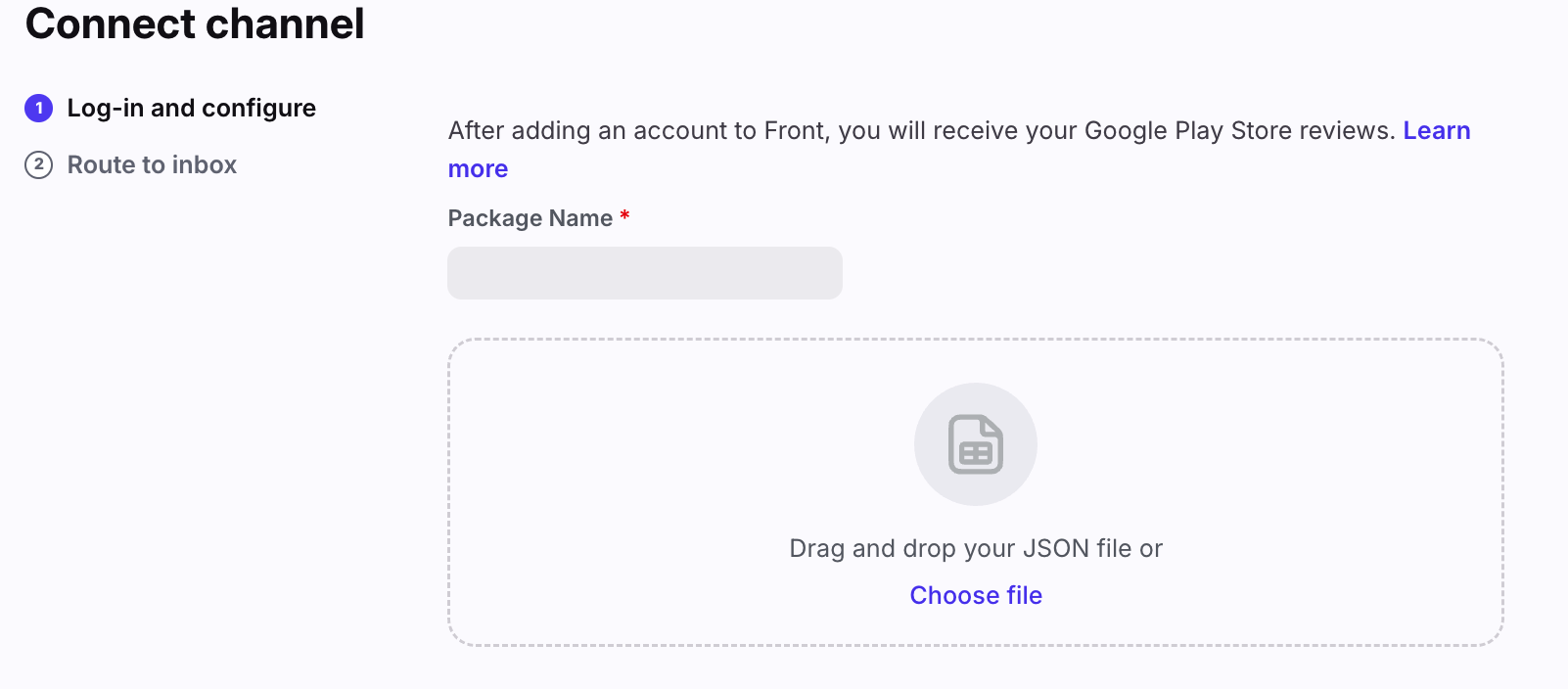Click the dashed border of upload area
Screen dimensions: 1568x689
coord(976,340)
